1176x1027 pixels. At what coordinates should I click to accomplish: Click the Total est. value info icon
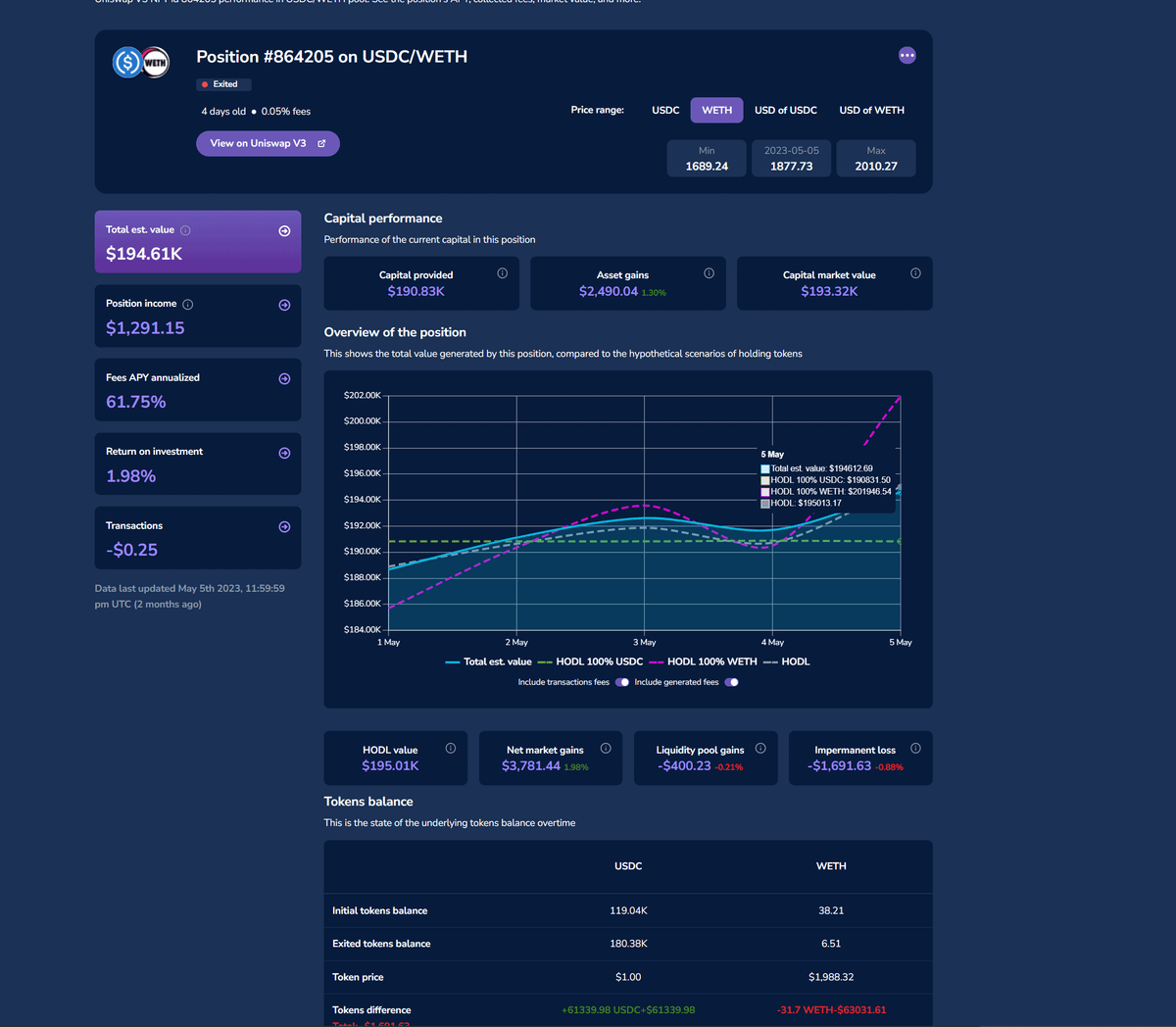click(185, 230)
